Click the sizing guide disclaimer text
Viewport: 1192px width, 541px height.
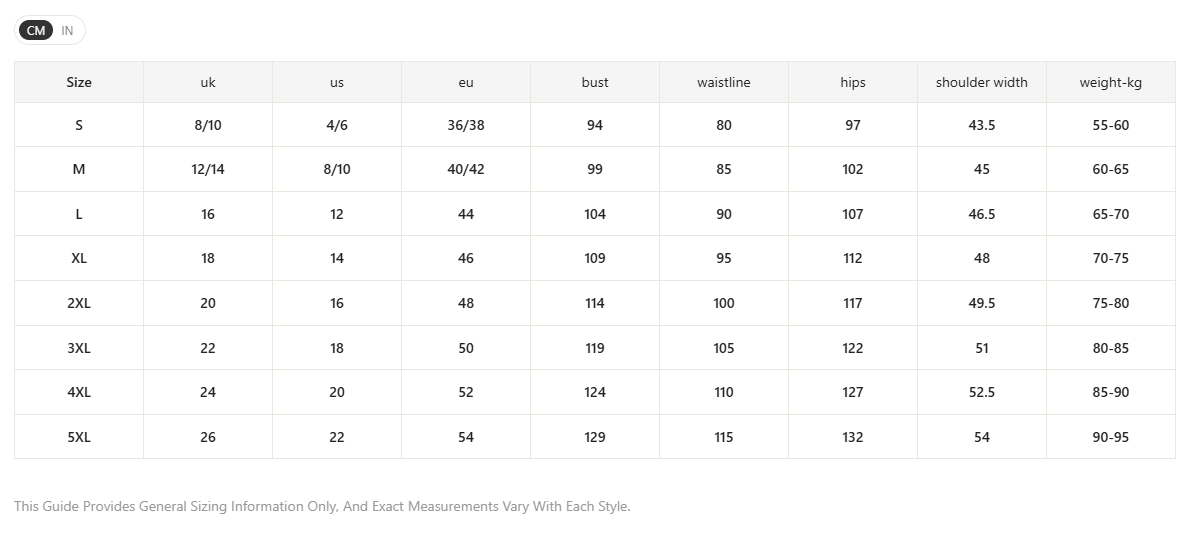322,506
